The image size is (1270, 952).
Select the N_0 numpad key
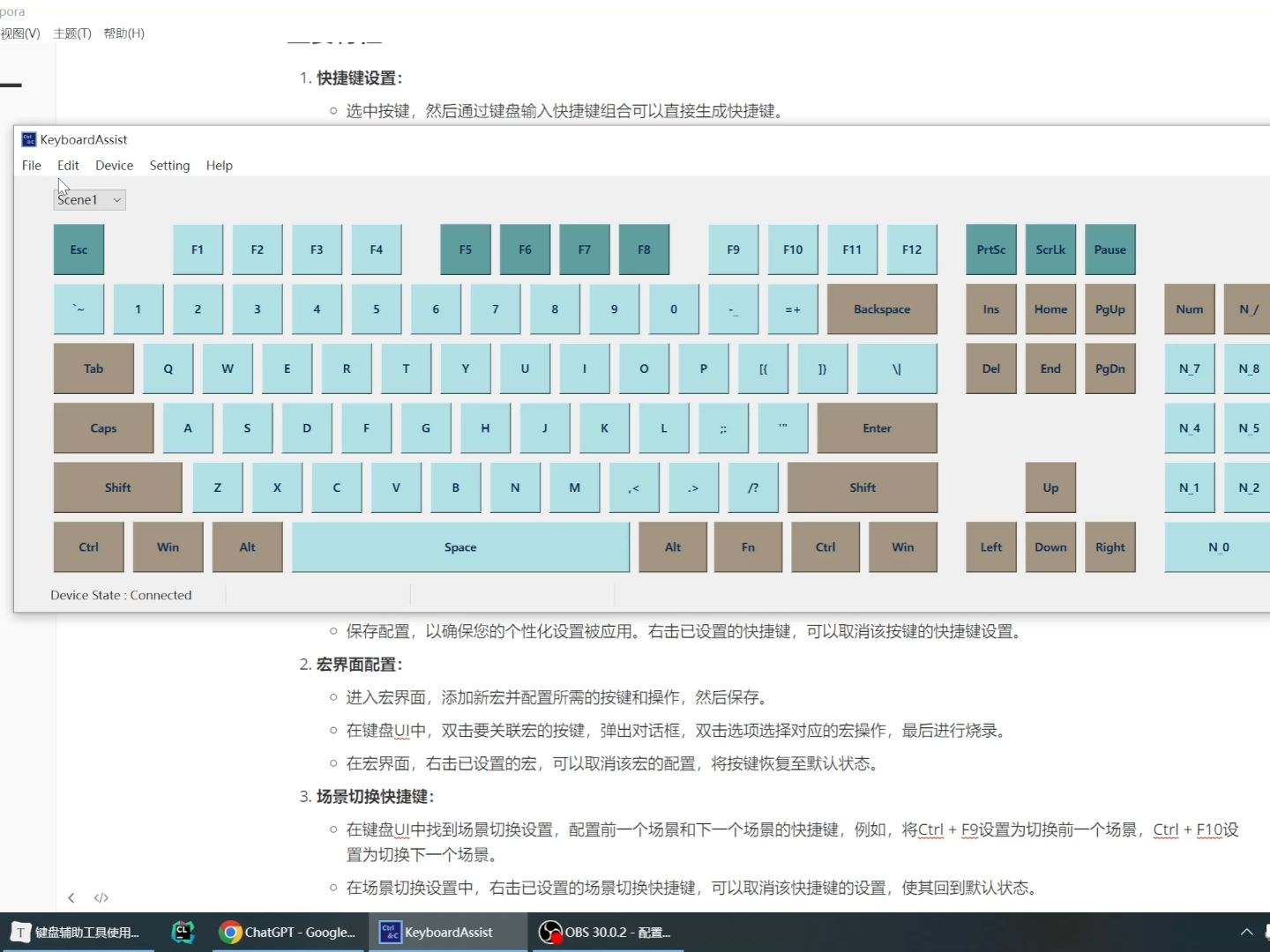(1218, 547)
